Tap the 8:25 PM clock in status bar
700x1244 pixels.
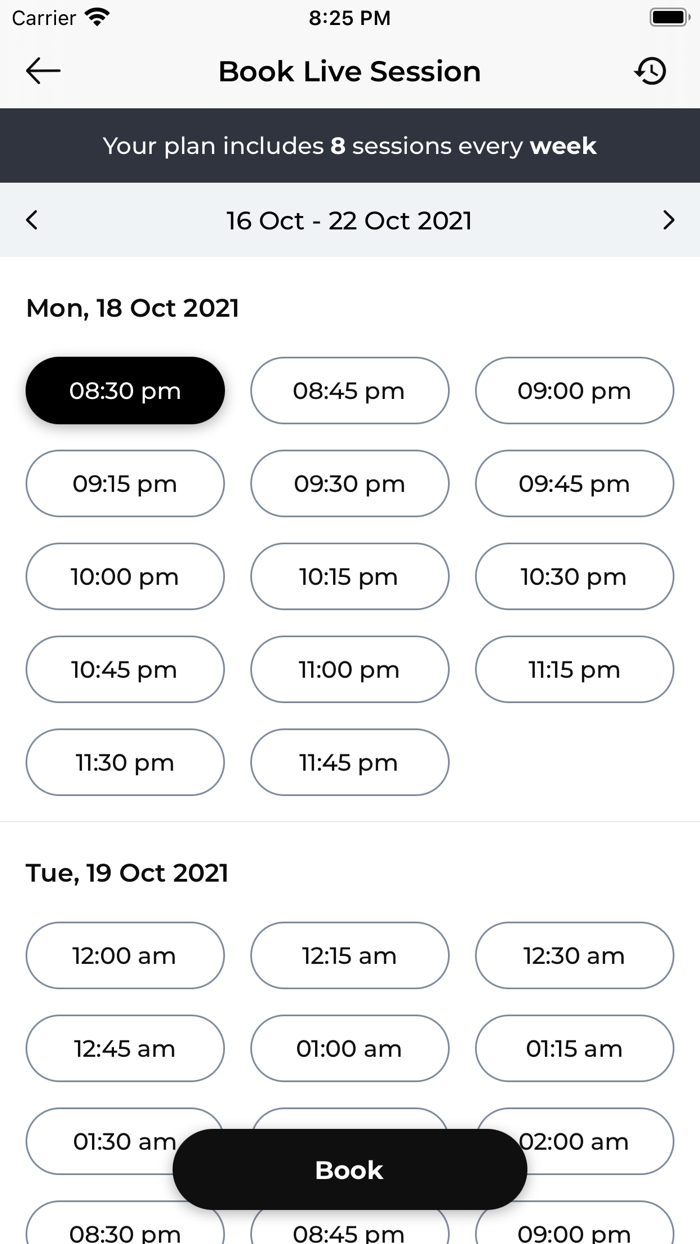[x=349, y=17]
